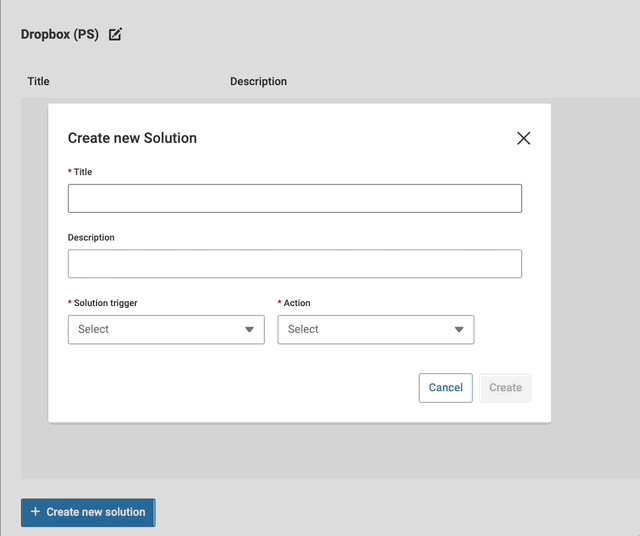
Task: Cancel the new solution dialog
Action: pyautogui.click(x=446, y=388)
